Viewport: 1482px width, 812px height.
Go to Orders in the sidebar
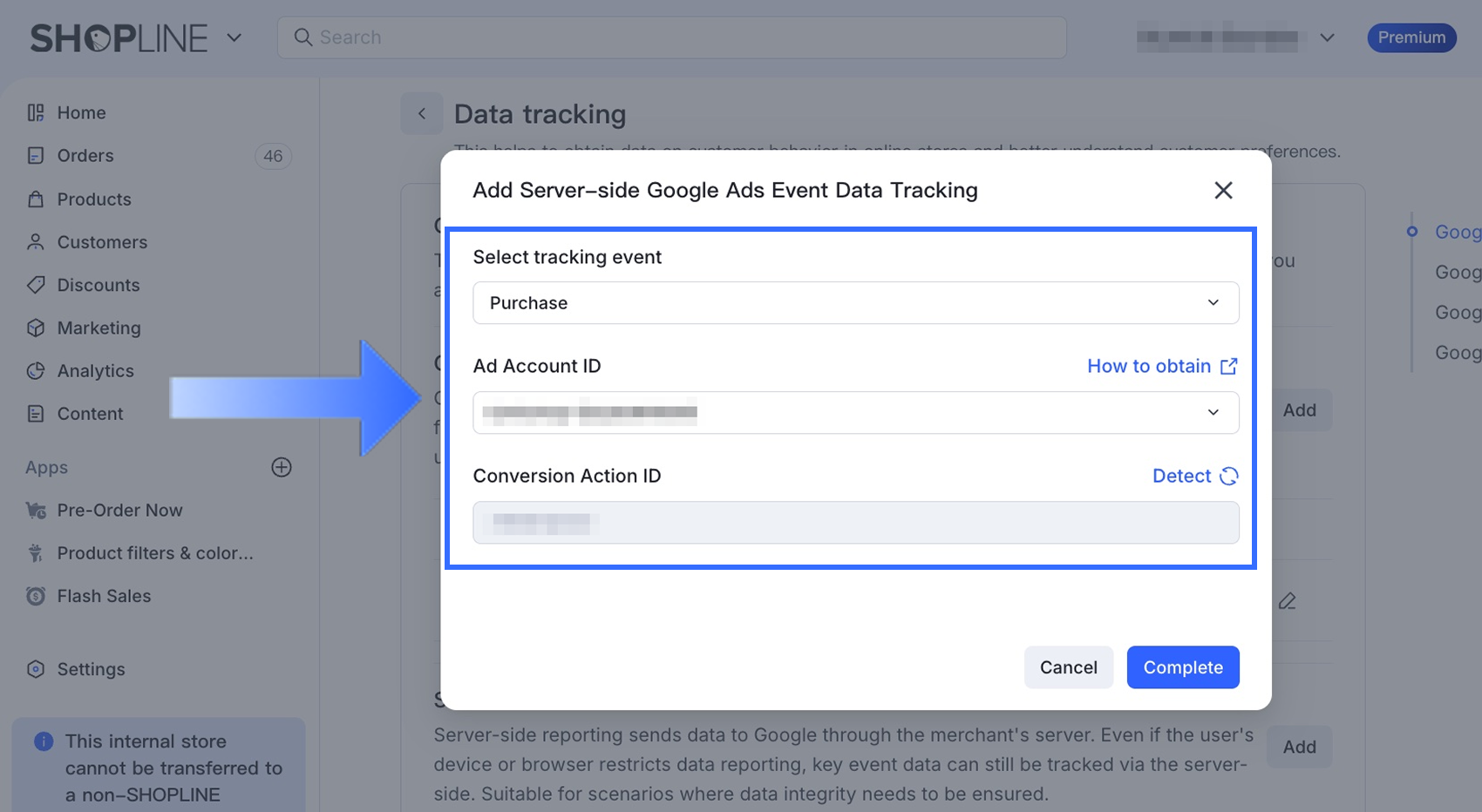[85, 156]
